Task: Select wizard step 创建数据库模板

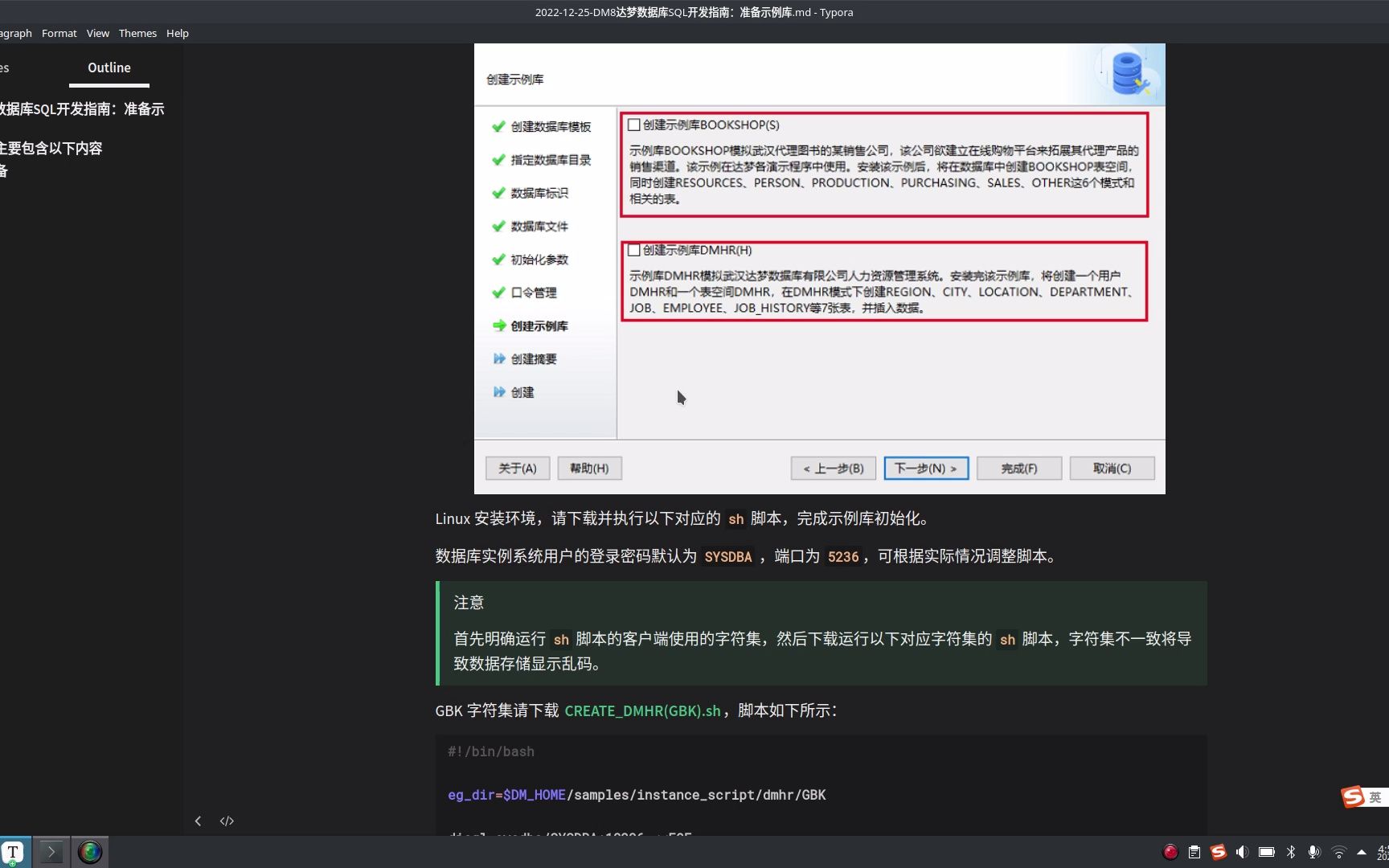Action: [551, 127]
